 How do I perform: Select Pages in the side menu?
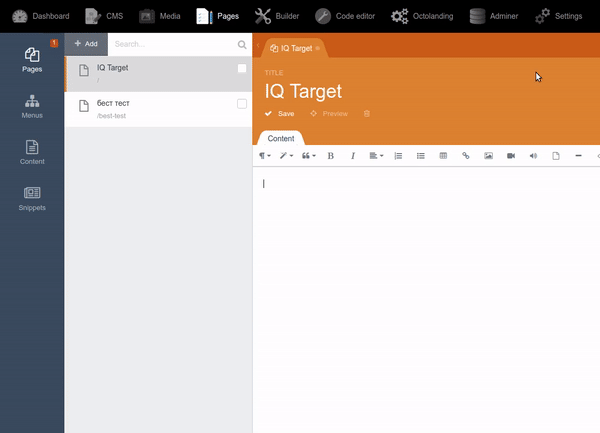pyautogui.click(x=32, y=60)
